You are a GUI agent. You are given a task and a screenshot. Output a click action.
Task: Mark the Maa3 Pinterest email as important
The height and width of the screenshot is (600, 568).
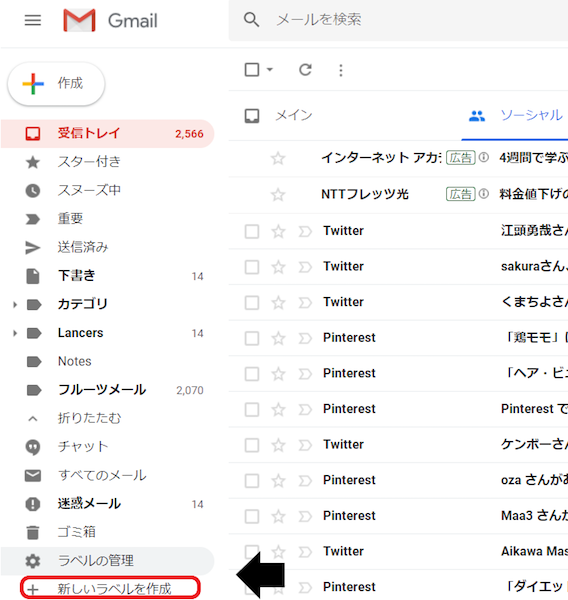click(x=305, y=516)
